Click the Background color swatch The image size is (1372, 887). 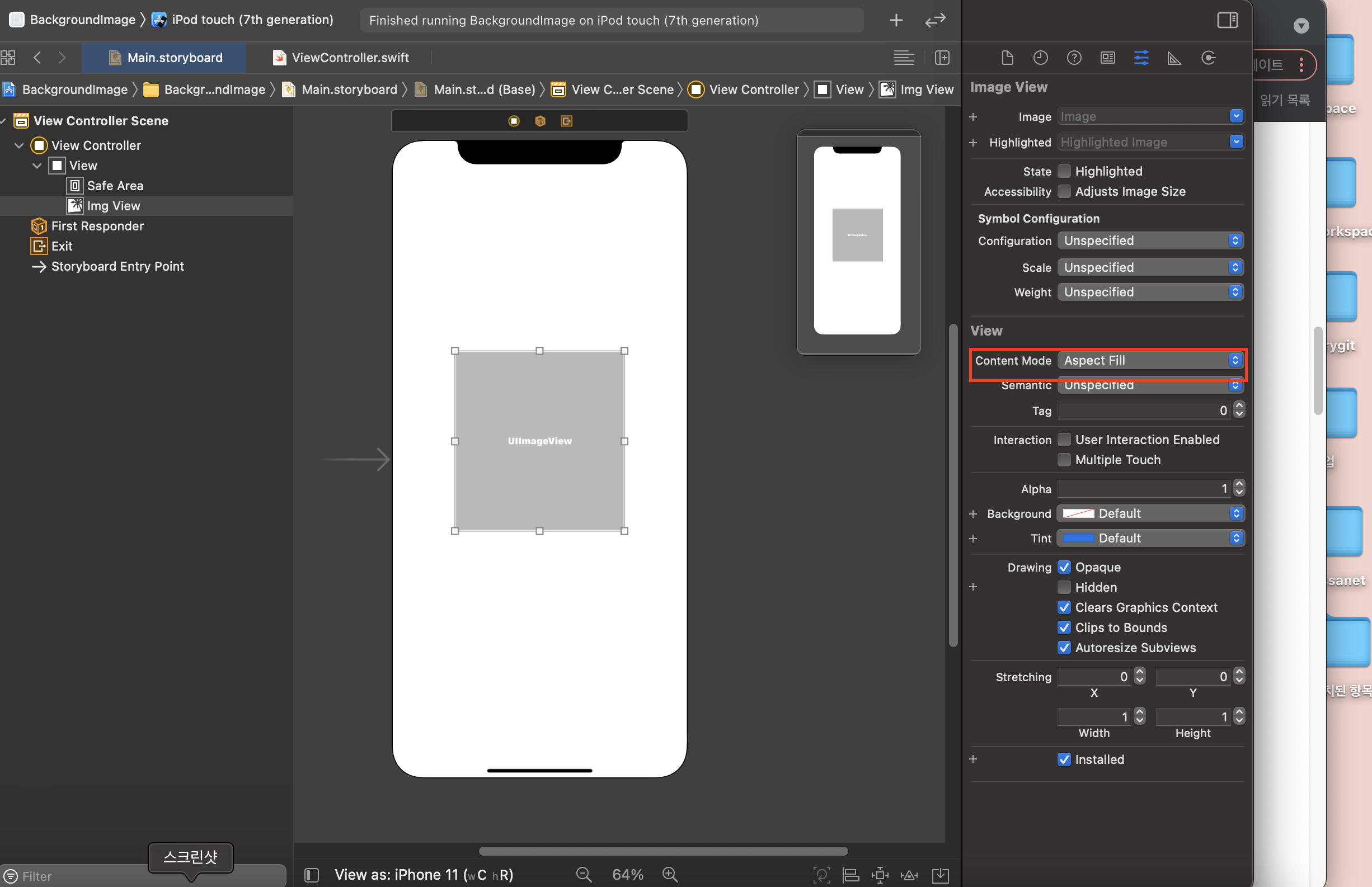click(1078, 513)
